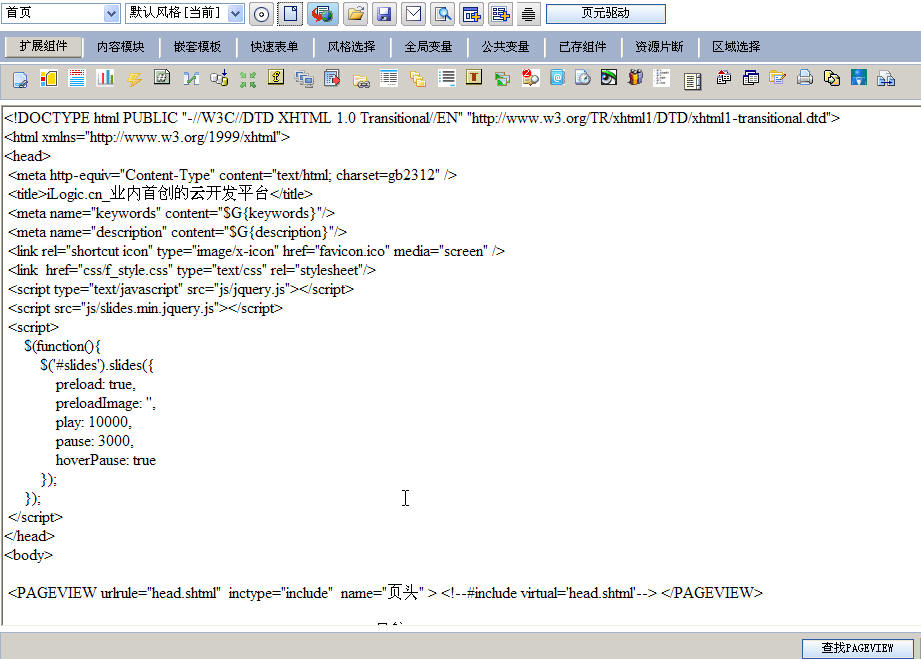Select the 全局变量 tab
The width and height of the screenshot is (921, 659).
tap(428, 47)
